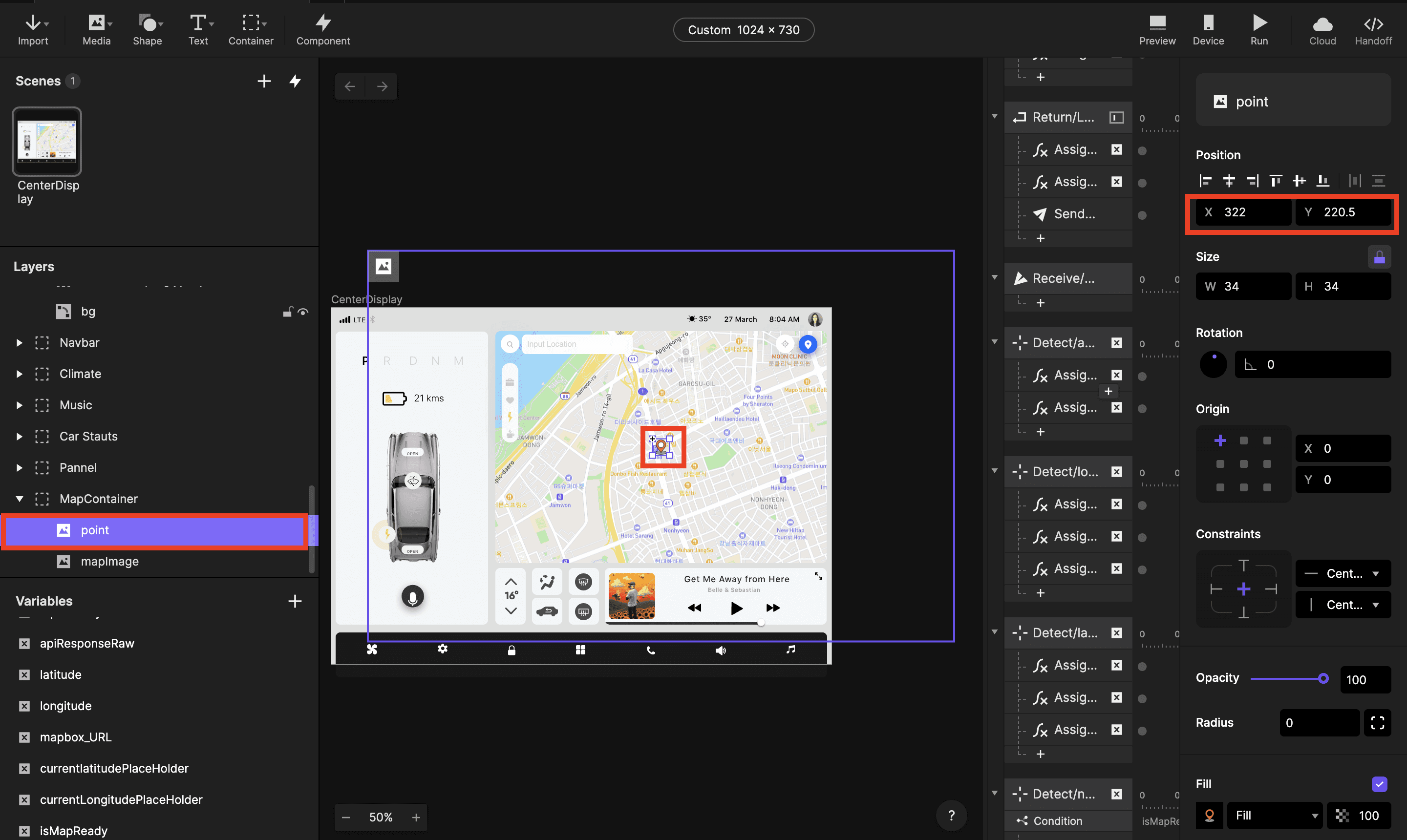This screenshot has width=1407, height=840.
Task: Click the X position input field
Action: click(x=1243, y=212)
